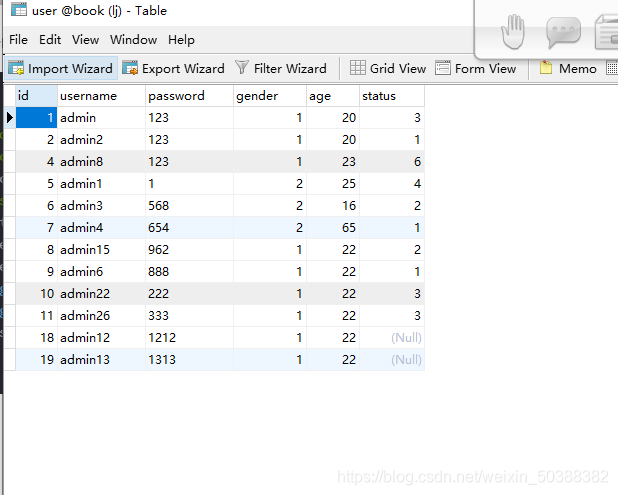Click the age column header

[333, 96]
